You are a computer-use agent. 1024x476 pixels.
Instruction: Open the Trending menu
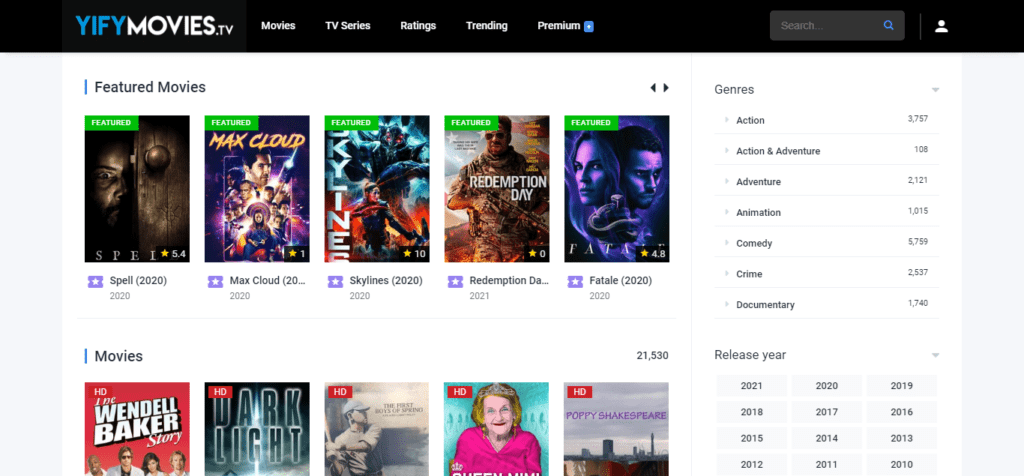(487, 26)
